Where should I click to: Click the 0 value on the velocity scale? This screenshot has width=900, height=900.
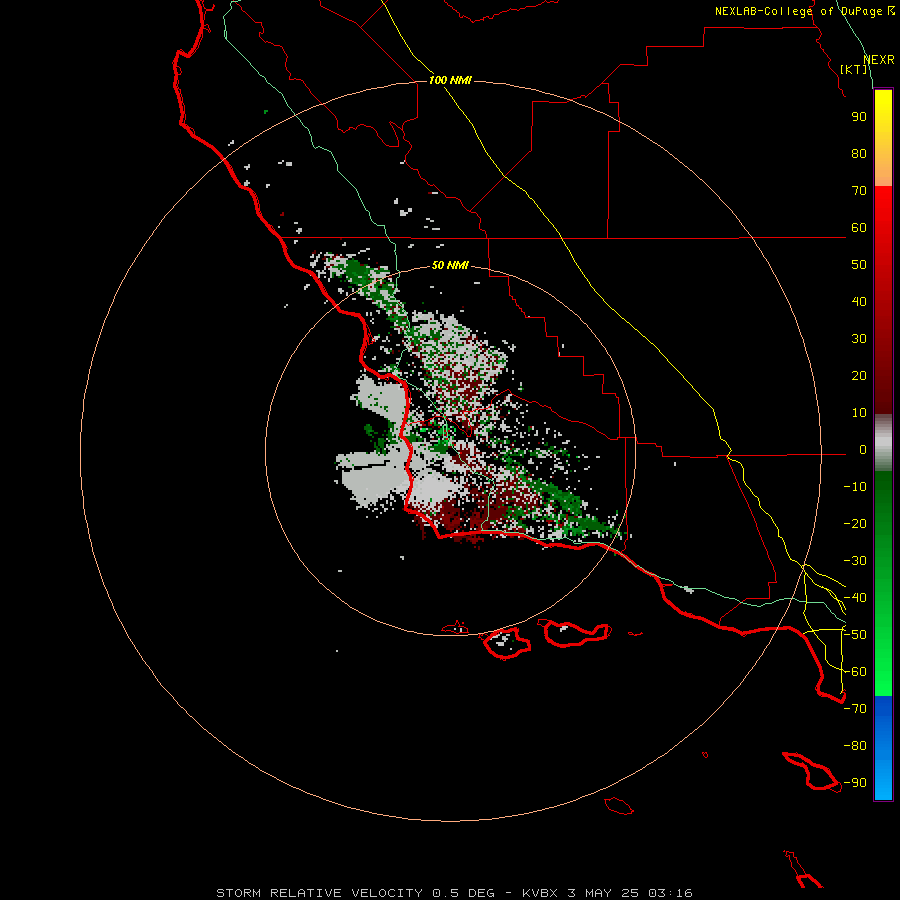pyautogui.click(x=863, y=450)
